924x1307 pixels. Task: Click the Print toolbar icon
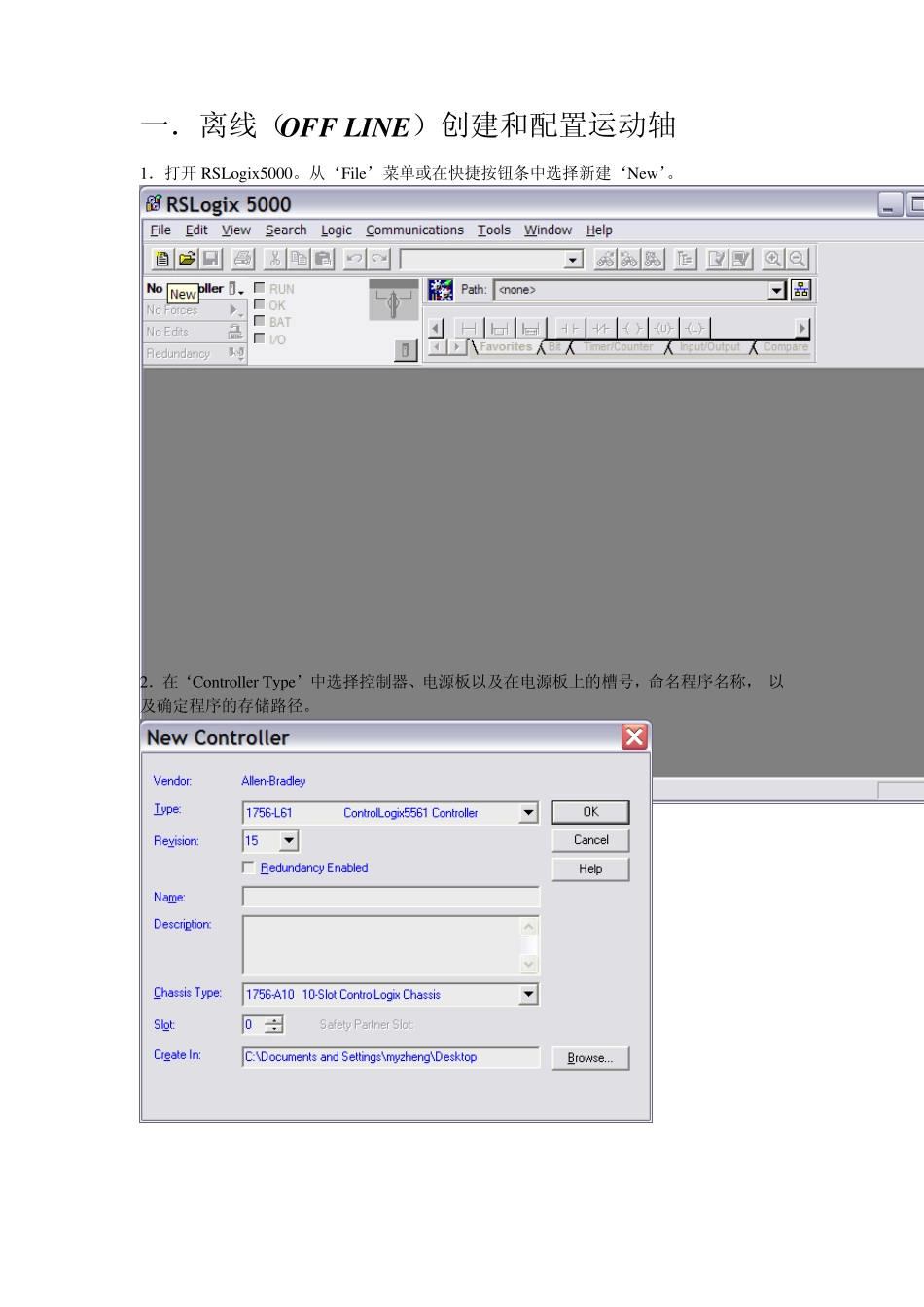243,259
